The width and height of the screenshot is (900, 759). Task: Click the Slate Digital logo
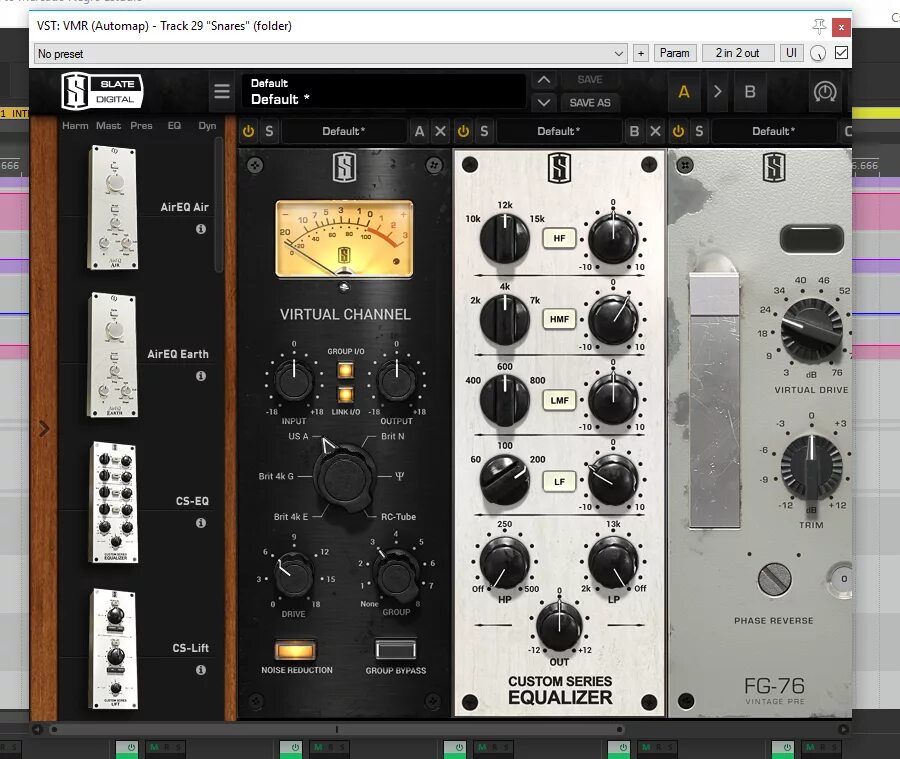[102, 91]
